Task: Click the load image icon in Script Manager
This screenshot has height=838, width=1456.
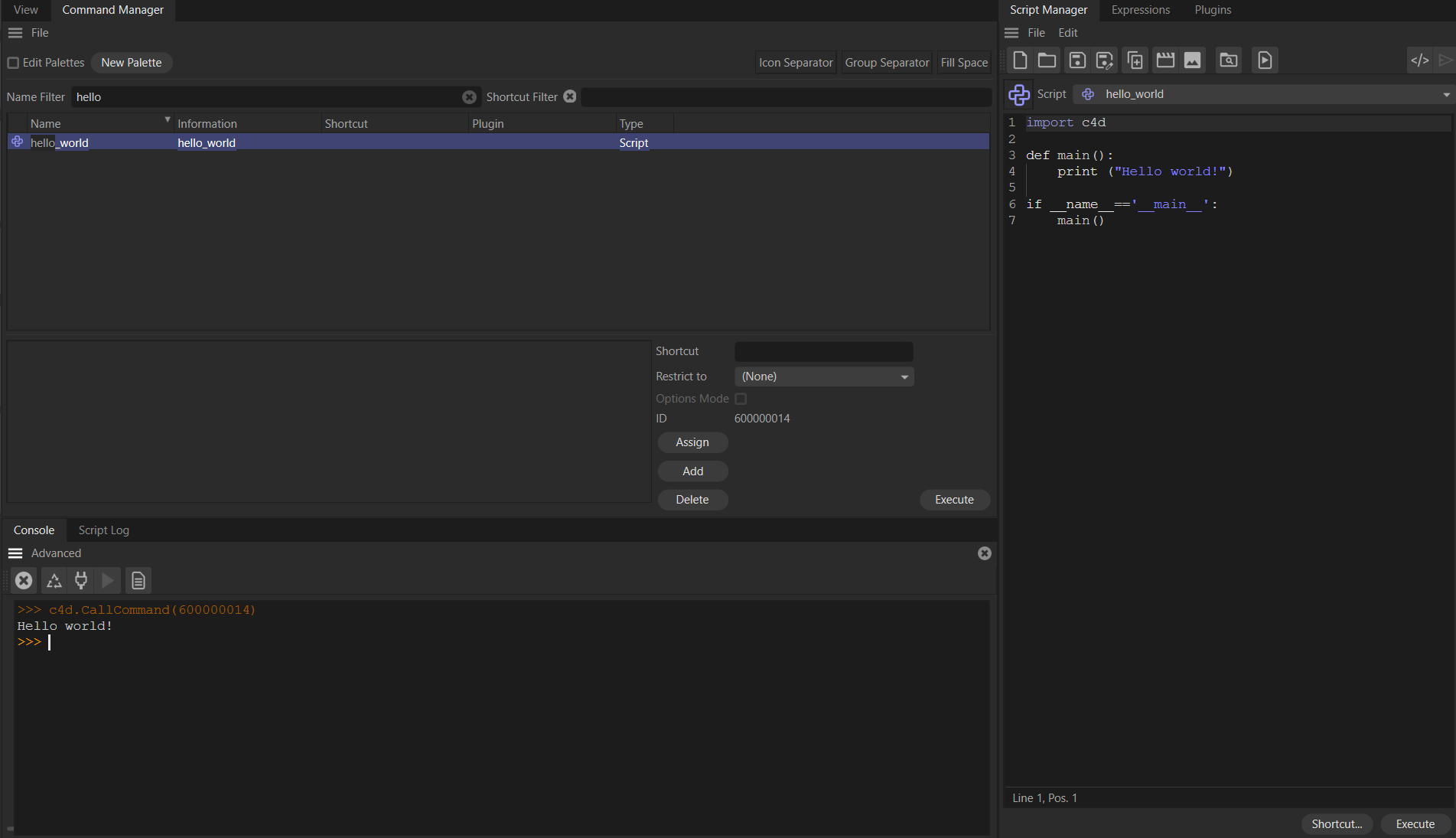Action: (1192, 60)
